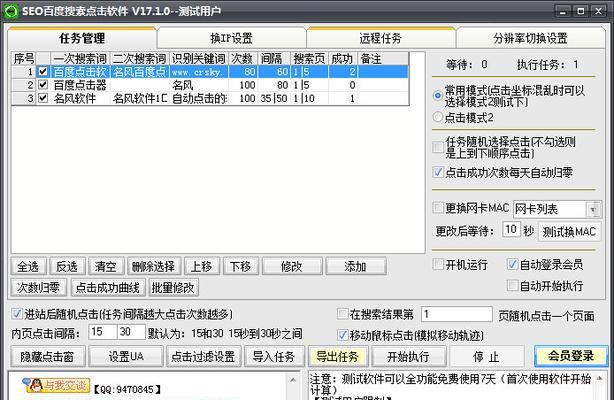Click the 停止 button
The height and width of the screenshot is (400, 614).
(486, 357)
